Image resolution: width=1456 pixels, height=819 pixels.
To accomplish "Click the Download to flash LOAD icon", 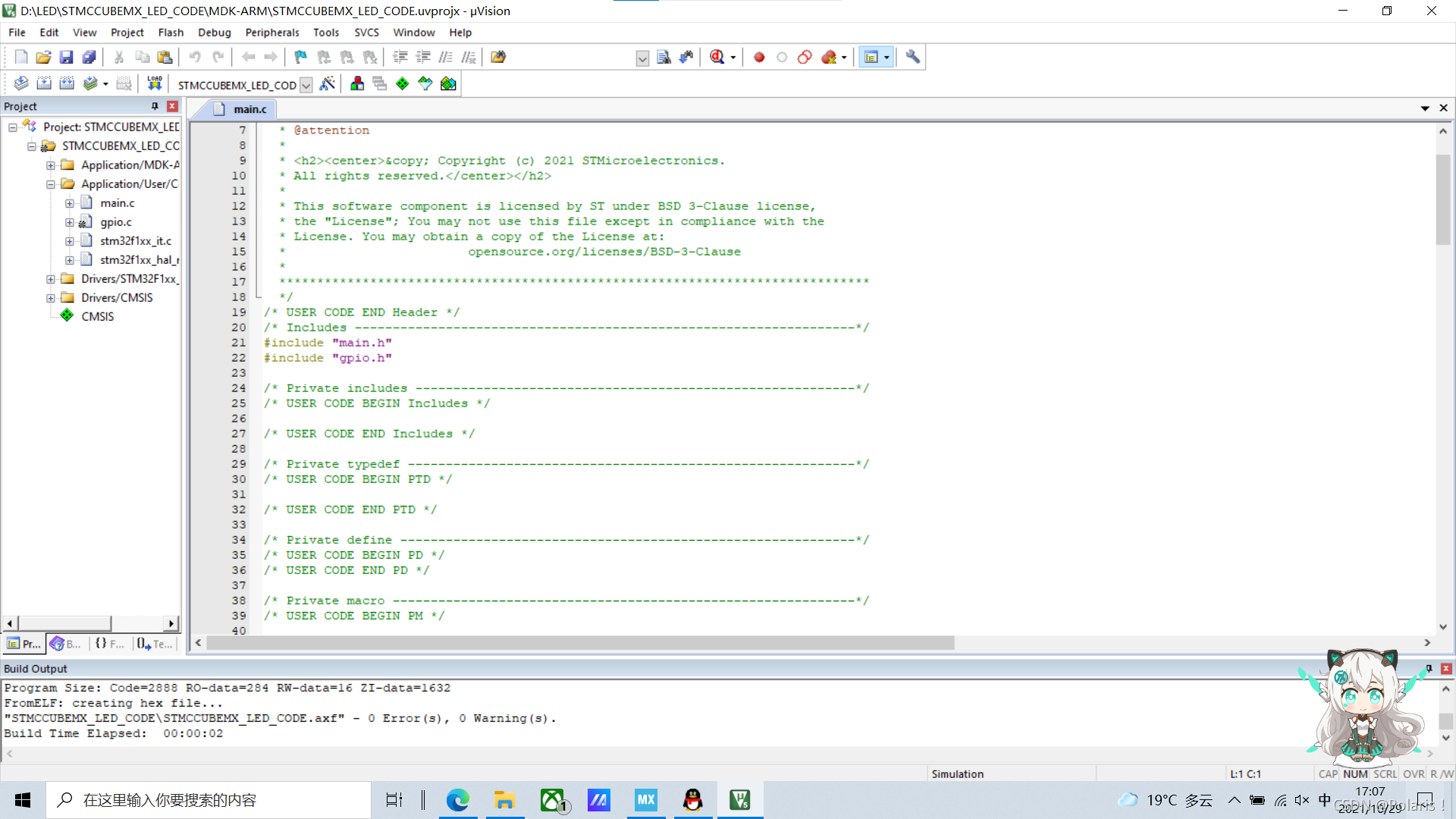I will pyautogui.click(x=155, y=83).
